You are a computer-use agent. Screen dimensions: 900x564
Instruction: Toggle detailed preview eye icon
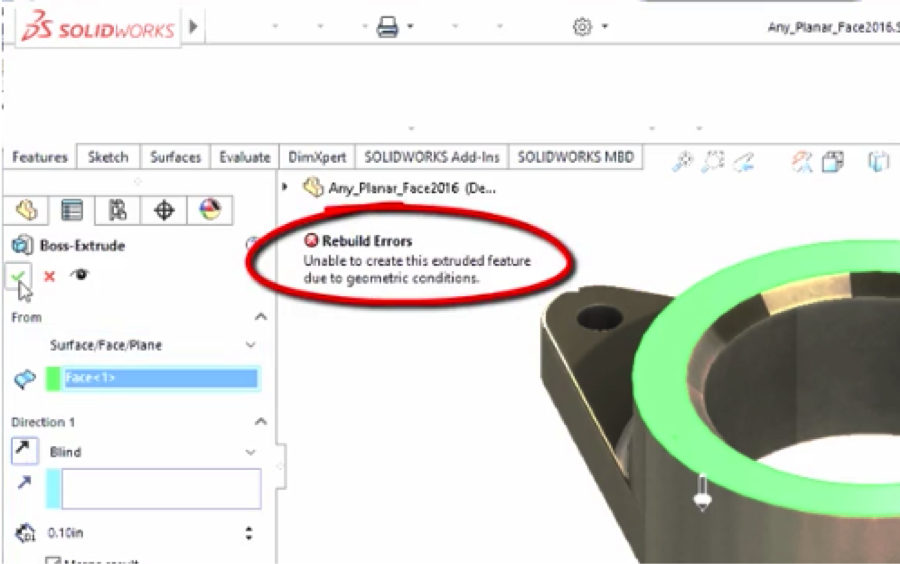80,274
